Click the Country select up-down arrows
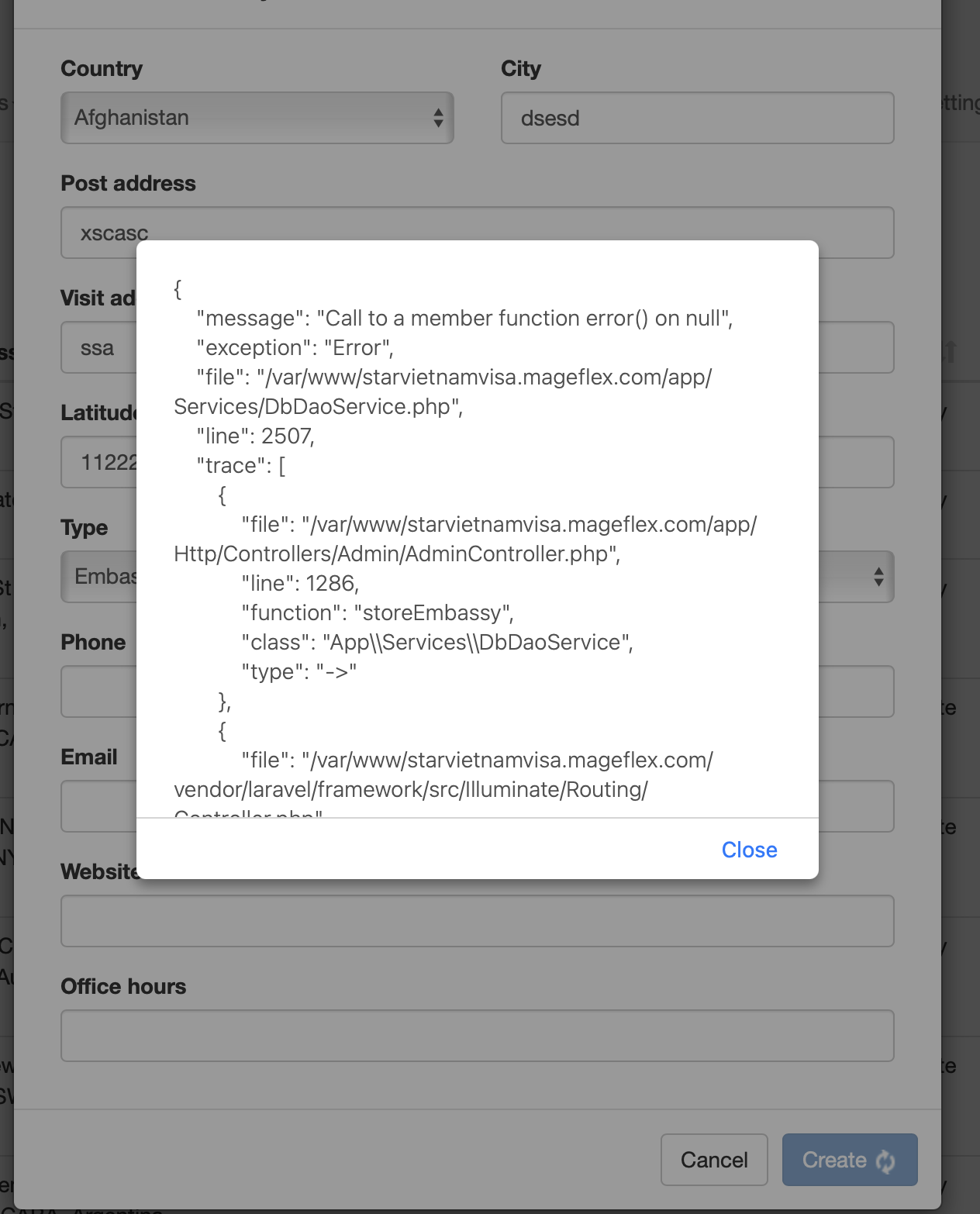Image resolution: width=980 pixels, height=1214 pixels. pyautogui.click(x=438, y=118)
